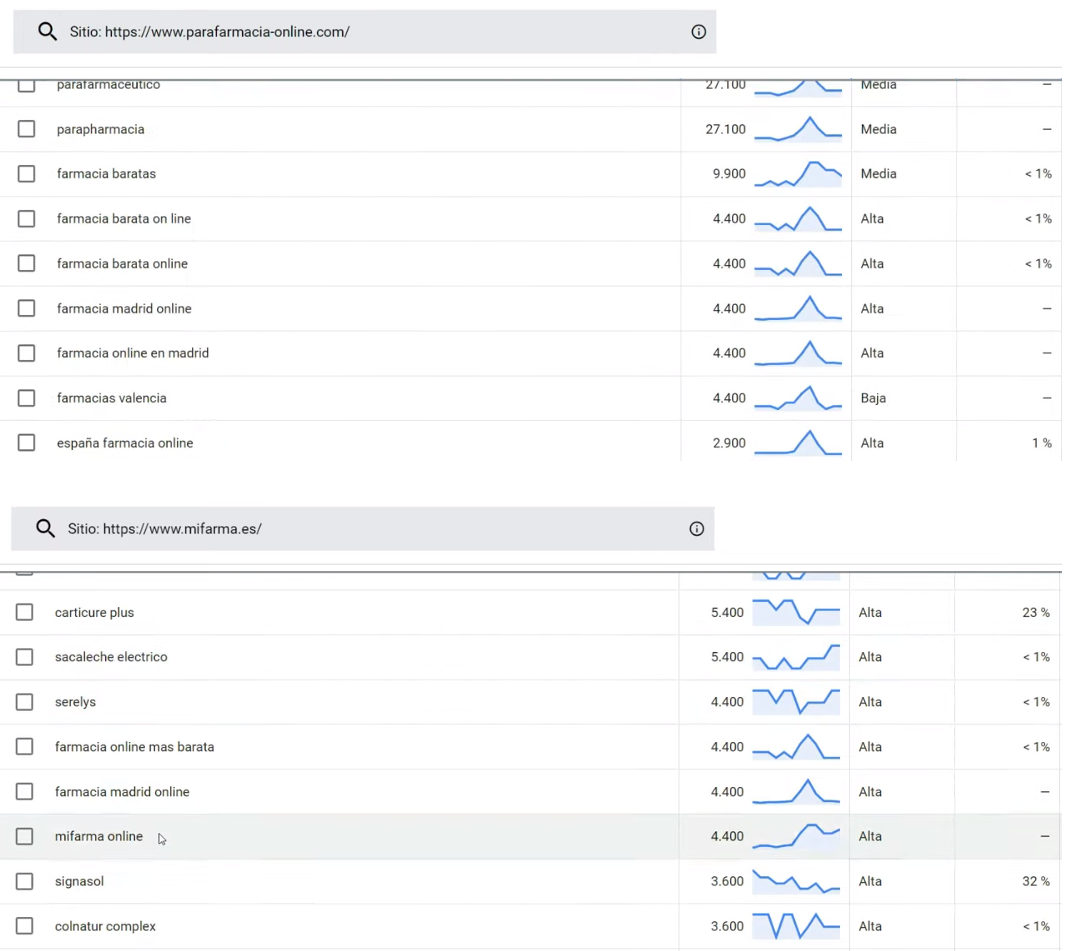Click 9.900 search volume value

tap(729, 173)
